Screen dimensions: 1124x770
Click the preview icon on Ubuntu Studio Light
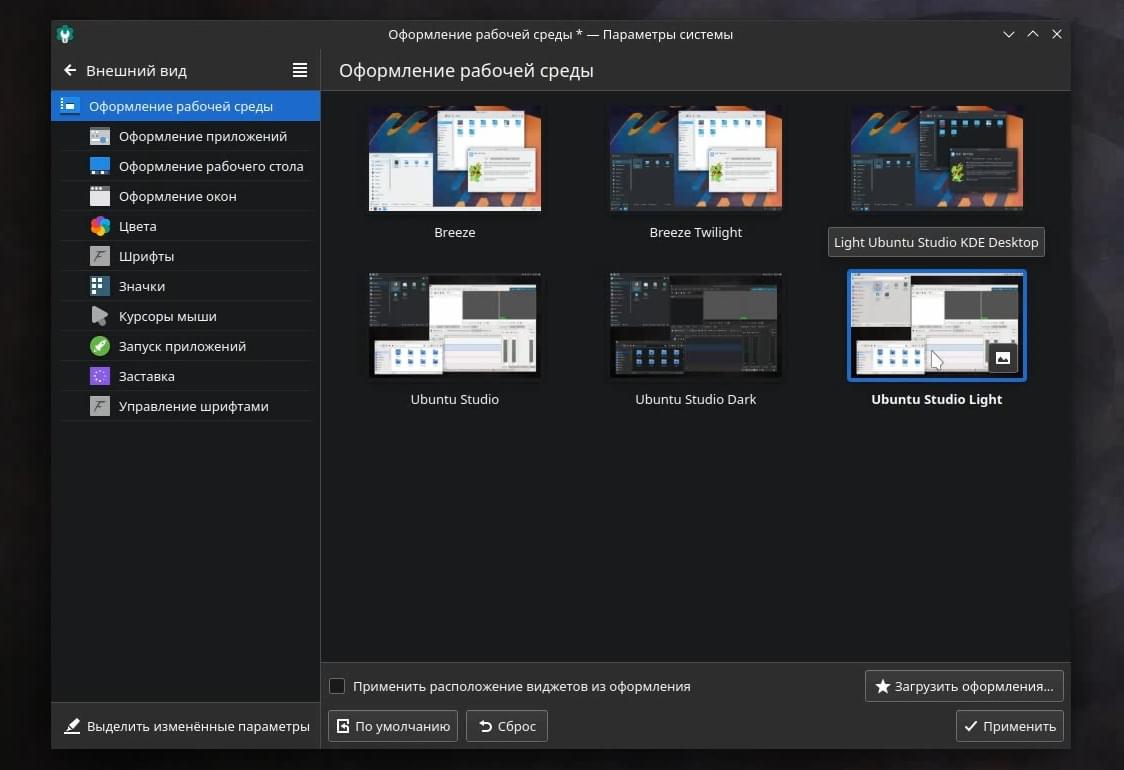tap(1002, 358)
